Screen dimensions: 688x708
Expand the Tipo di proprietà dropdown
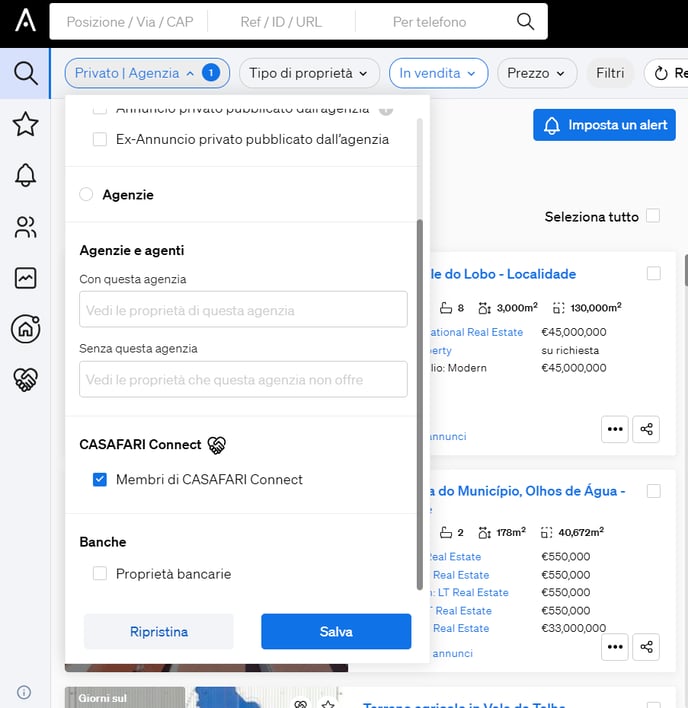pyautogui.click(x=309, y=73)
